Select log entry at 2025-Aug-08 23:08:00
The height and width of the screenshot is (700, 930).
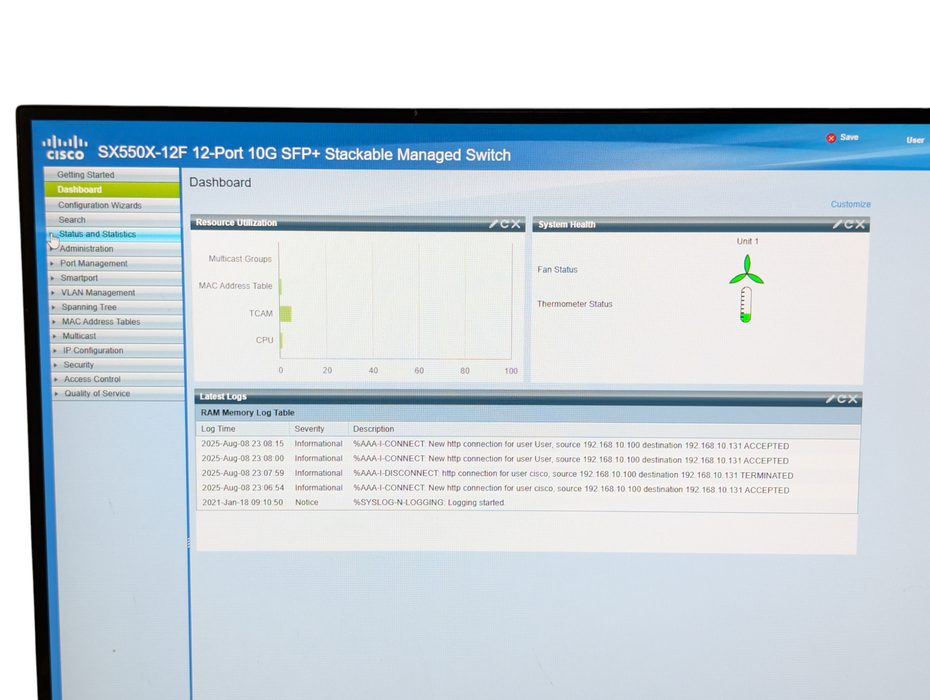(x=527, y=459)
